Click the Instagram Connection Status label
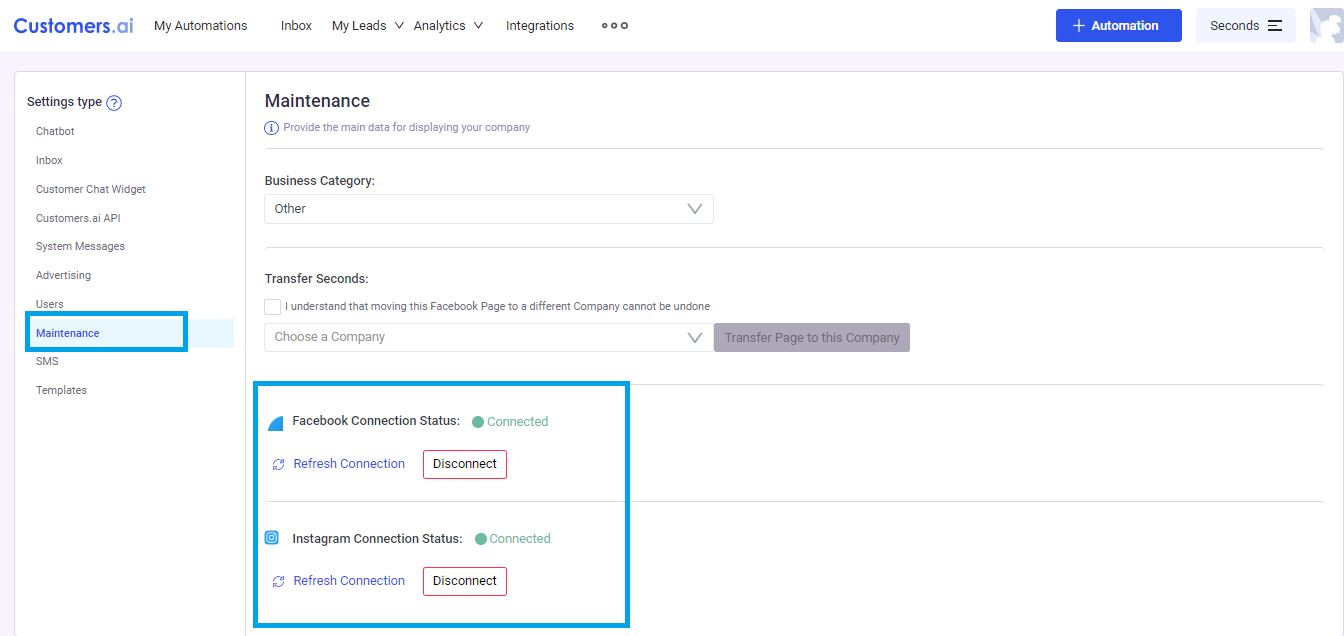The width and height of the screenshot is (1344, 636). [377, 539]
